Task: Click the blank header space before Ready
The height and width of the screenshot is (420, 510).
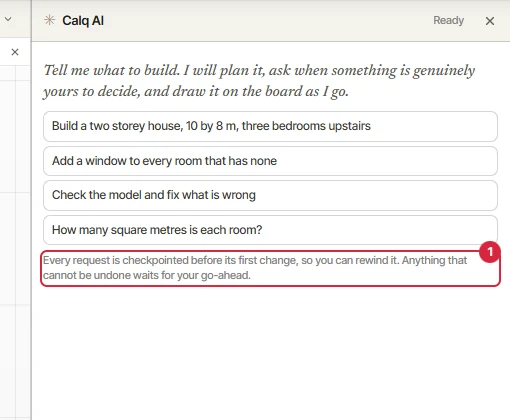Action: tap(267, 21)
